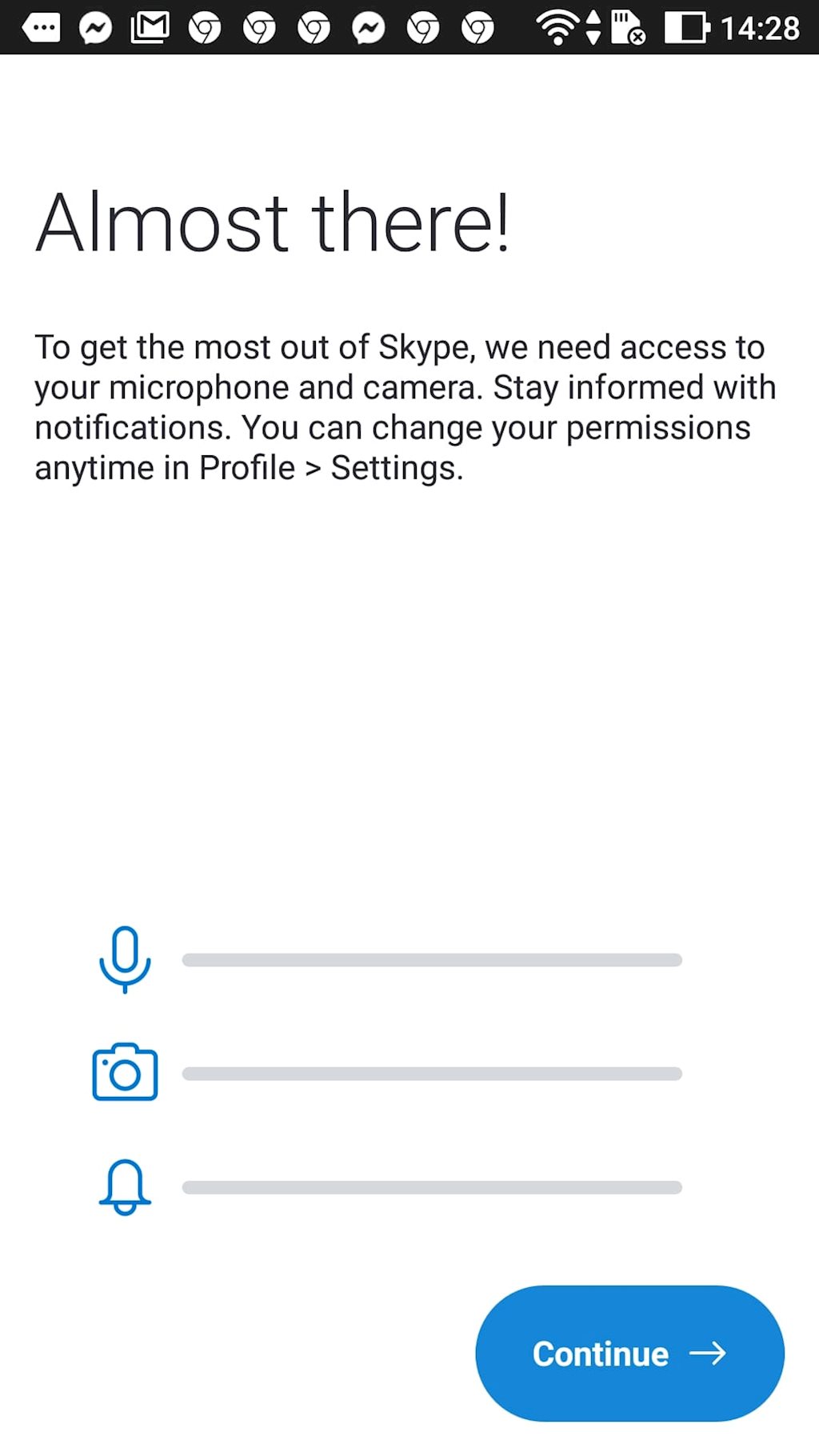Tap the blue camera permission icon
The width and height of the screenshot is (819, 1456).
[x=125, y=1072]
